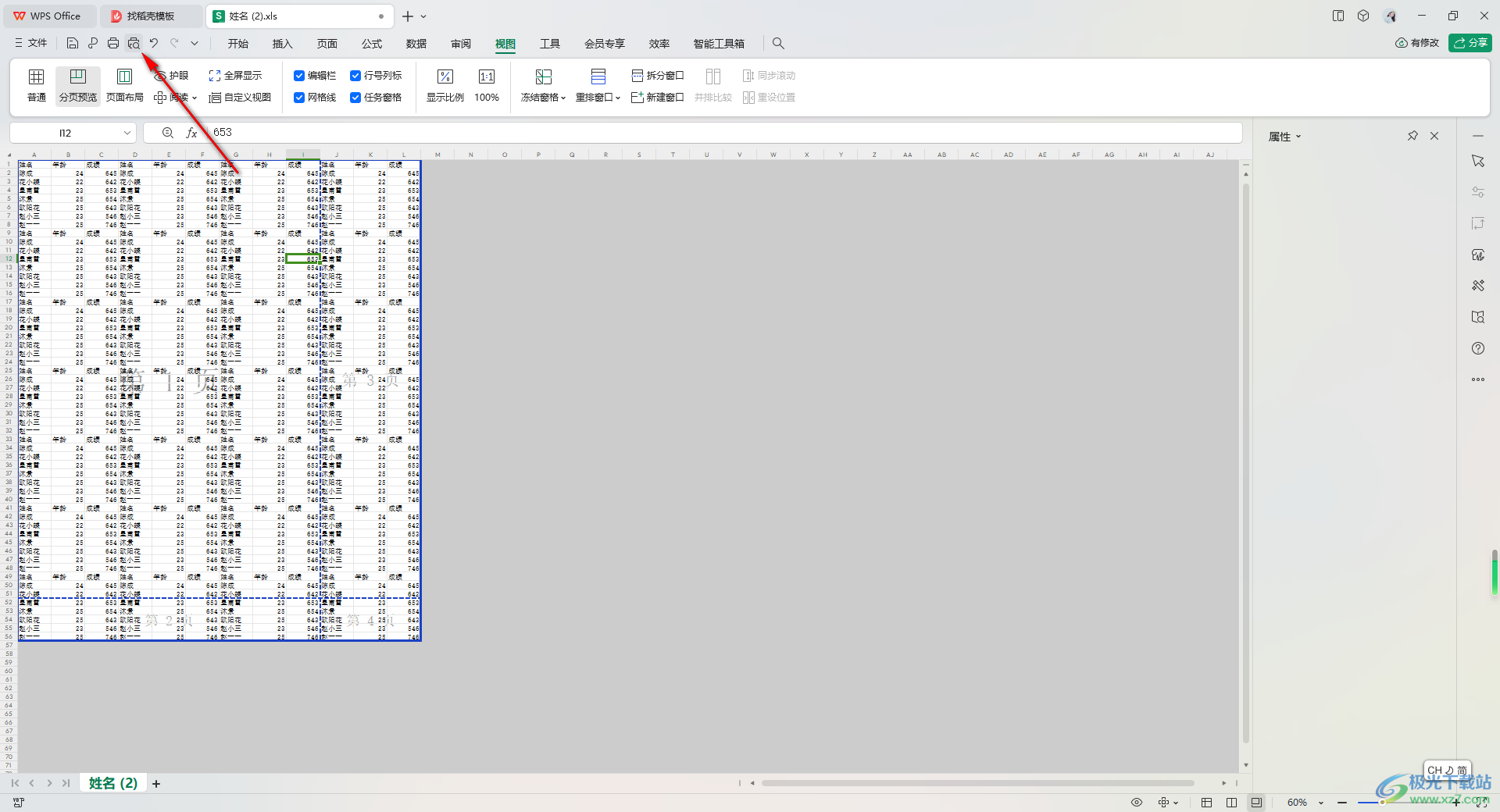Open the WPS Office home tab
Image resolution: width=1500 pixels, height=812 pixels.
click(x=48, y=16)
